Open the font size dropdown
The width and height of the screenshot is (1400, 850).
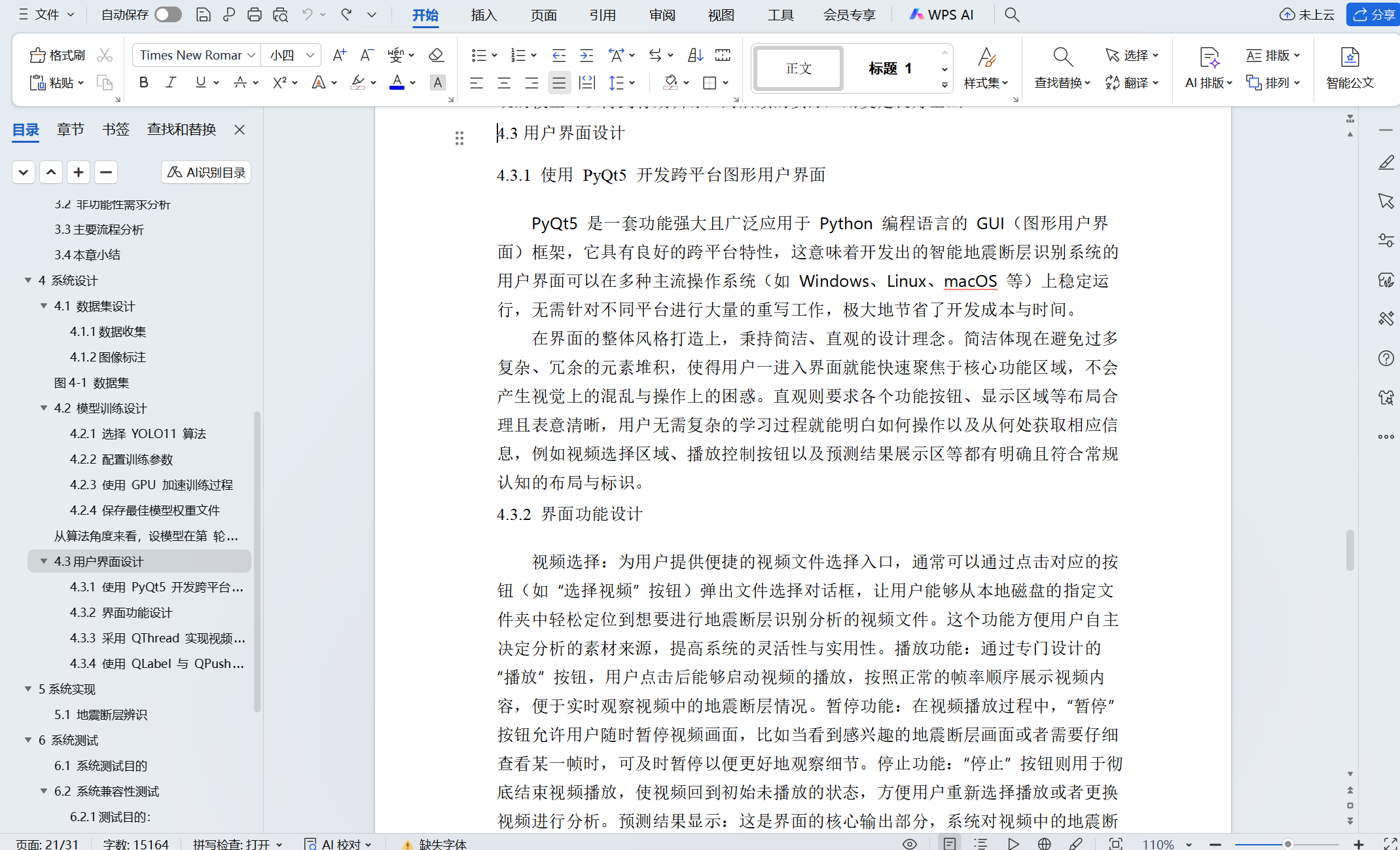pyautogui.click(x=310, y=55)
